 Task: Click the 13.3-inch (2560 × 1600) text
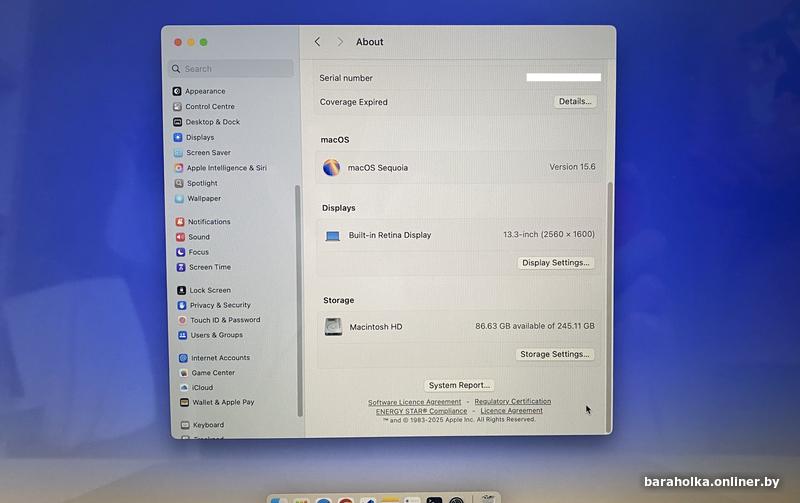(549, 235)
